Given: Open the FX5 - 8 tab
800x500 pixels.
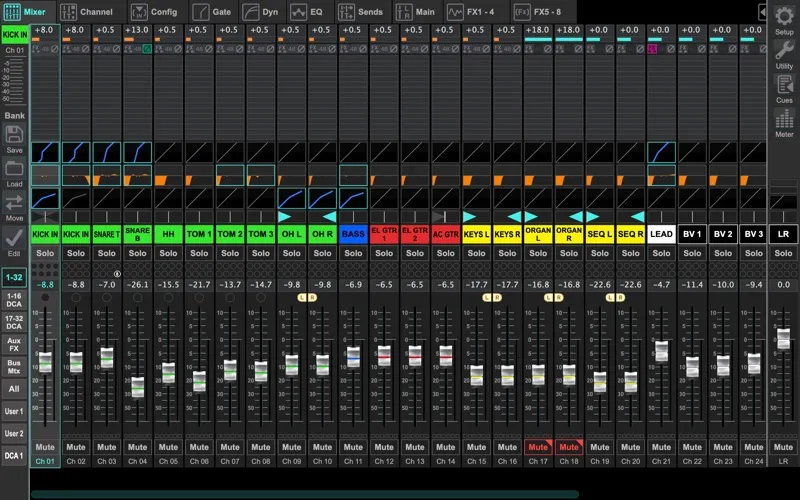Looking at the screenshot, I should click(539, 11).
